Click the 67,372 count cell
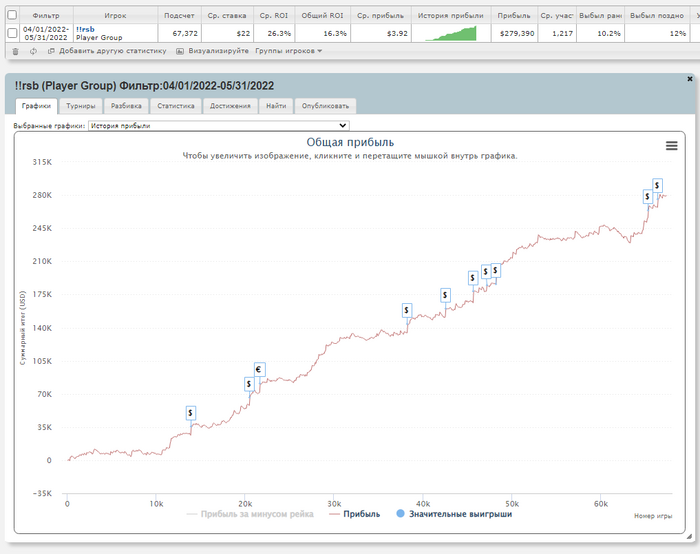This screenshot has height=554, width=700. tap(179, 33)
